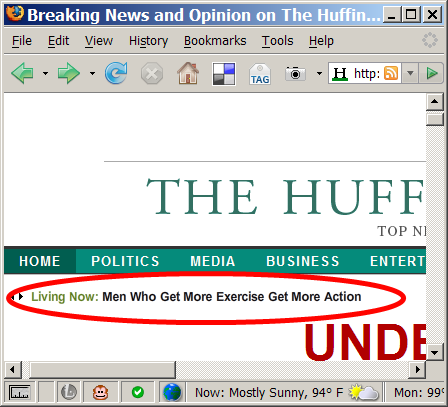Click the vertical scrollbar down arrow
Screen dimensions: 448x407
tap(434, 352)
